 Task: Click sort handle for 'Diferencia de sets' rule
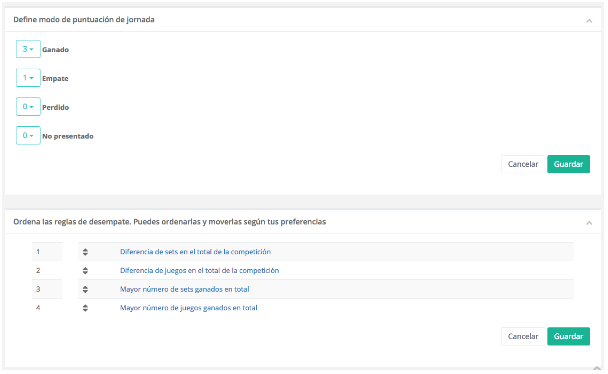85,252
